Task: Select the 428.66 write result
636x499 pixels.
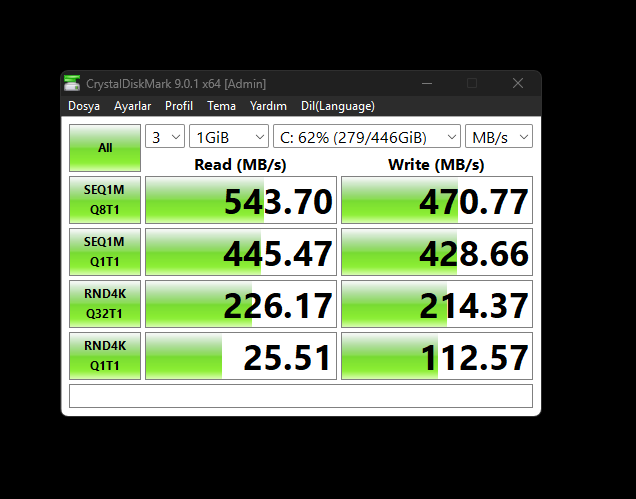Action: click(x=437, y=252)
